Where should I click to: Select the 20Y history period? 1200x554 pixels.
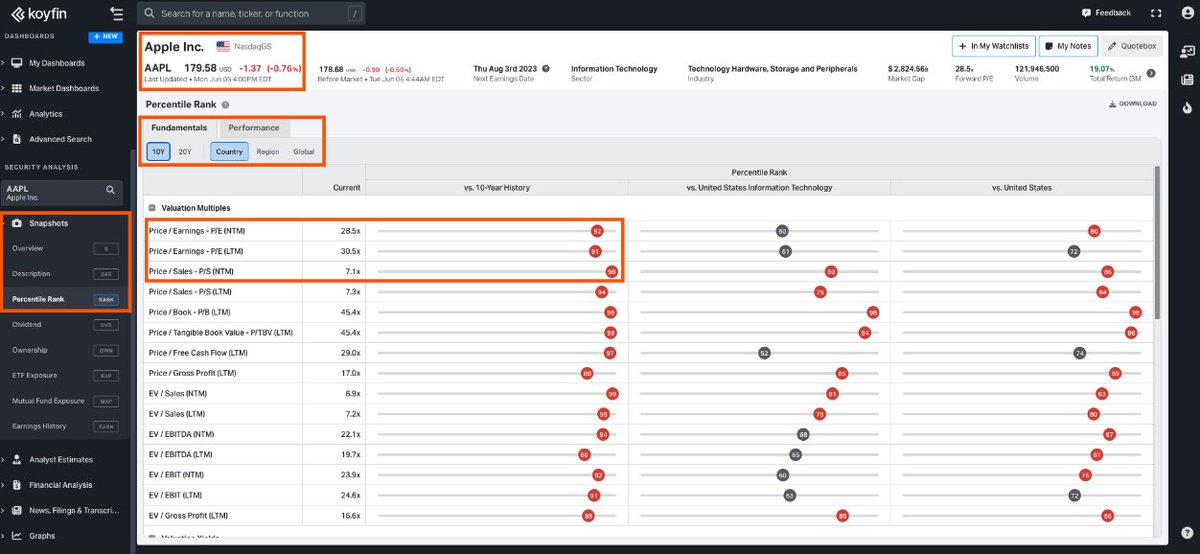click(185, 152)
